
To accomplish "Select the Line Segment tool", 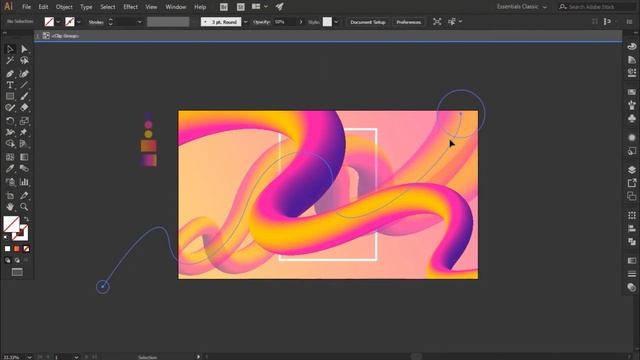I will [24, 85].
